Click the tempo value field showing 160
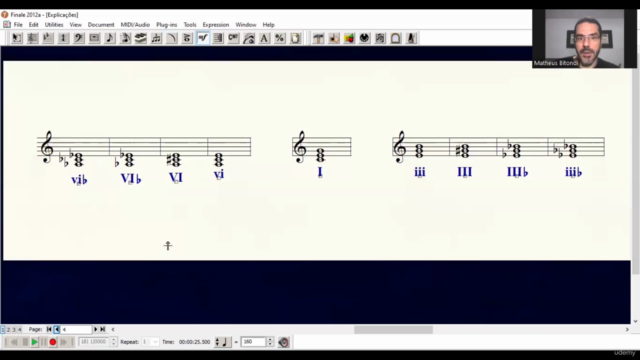The height and width of the screenshot is (360, 640). (253, 342)
